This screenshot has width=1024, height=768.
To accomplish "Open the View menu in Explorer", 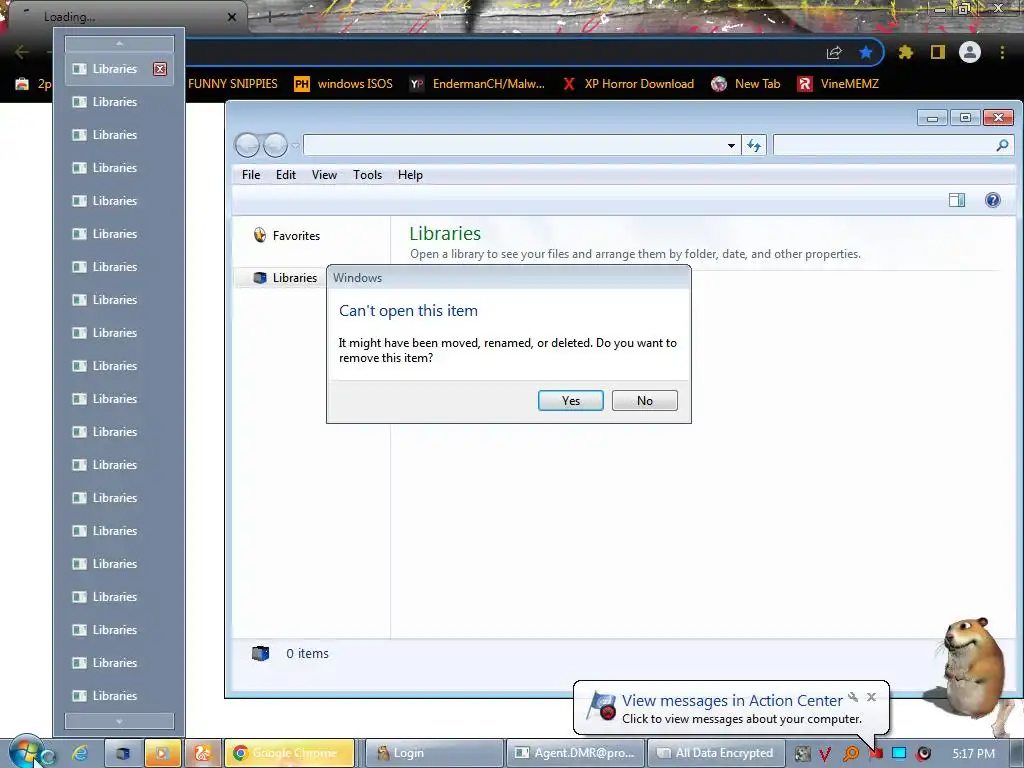I will (x=324, y=174).
